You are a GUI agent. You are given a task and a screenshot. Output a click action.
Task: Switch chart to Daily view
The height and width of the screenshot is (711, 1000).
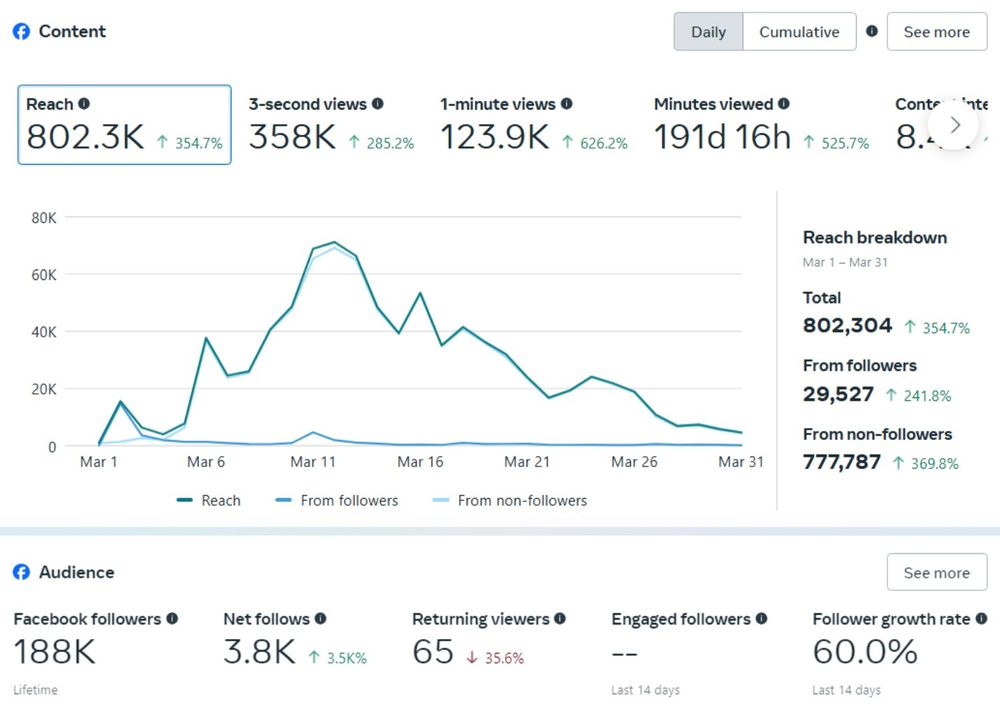pyautogui.click(x=709, y=31)
